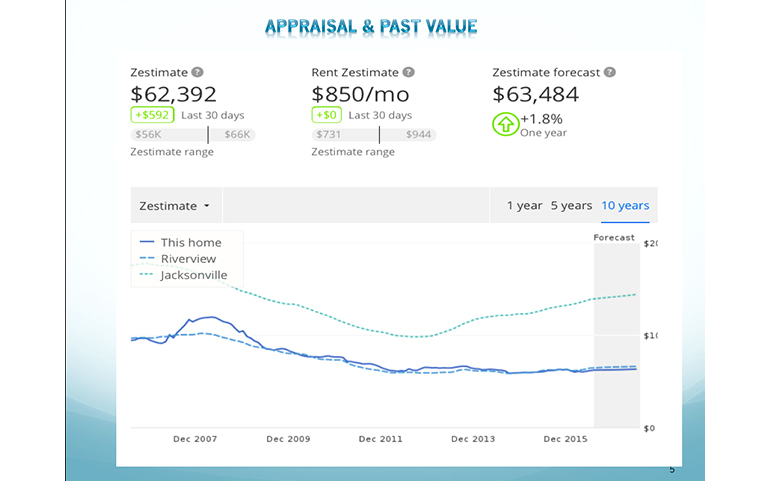The image size is (775, 481).
Task: Click the Zestimate forecast help icon
Action: 610,72
